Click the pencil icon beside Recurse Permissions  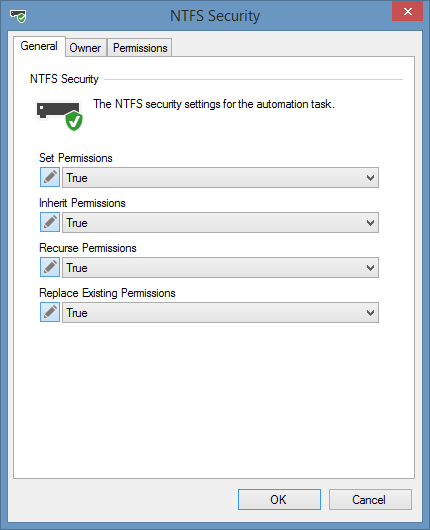[x=50, y=267]
